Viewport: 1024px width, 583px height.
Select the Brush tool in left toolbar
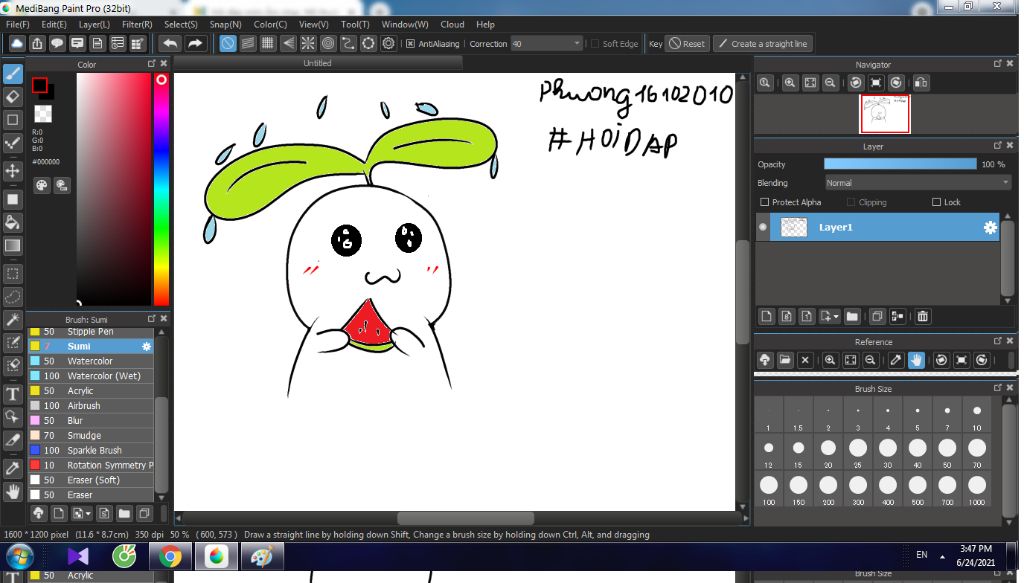tap(12, 73)
